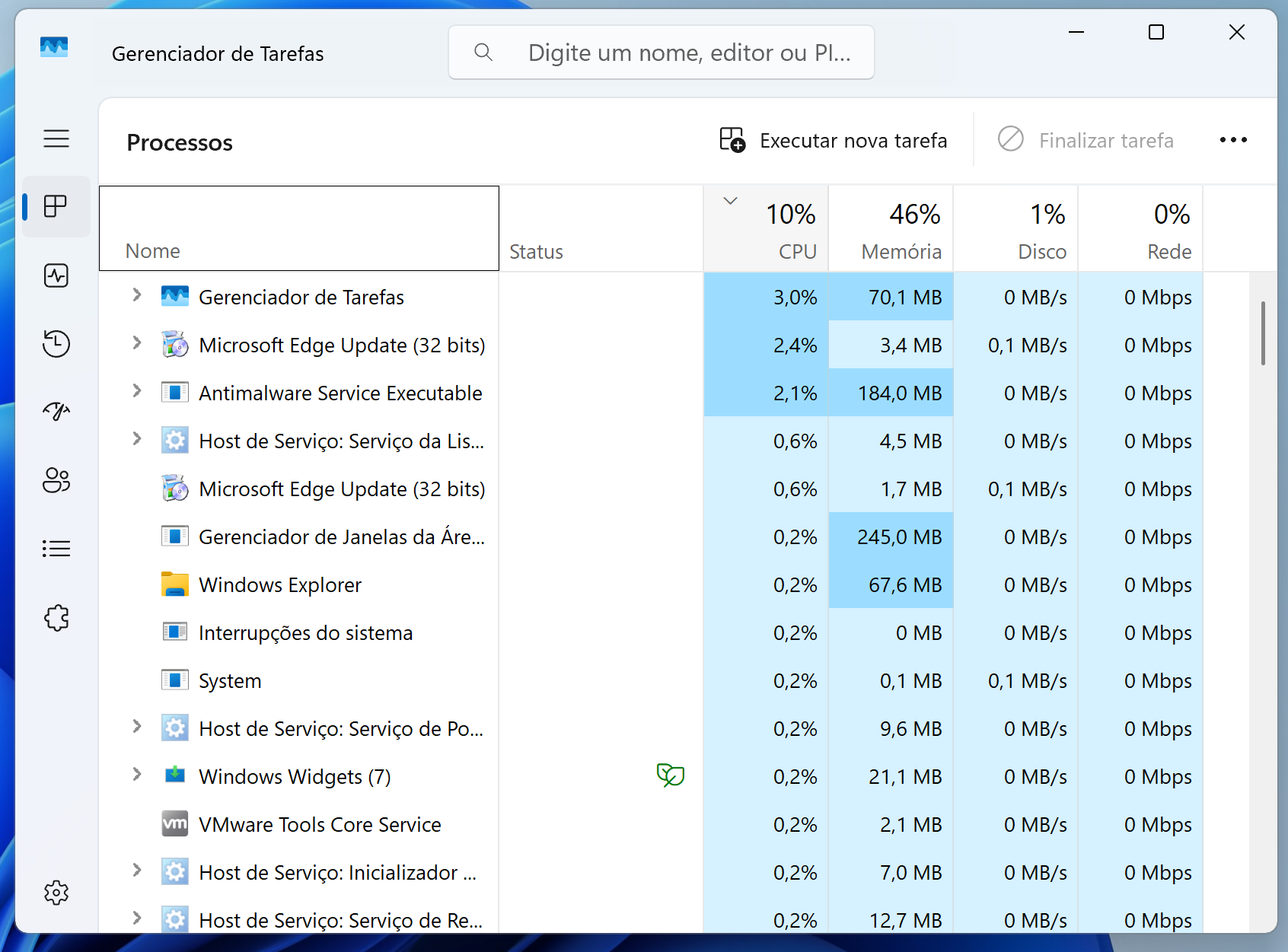Open Task Manager settings gear
Screen dimensions: 1288x952
[56, 893]
